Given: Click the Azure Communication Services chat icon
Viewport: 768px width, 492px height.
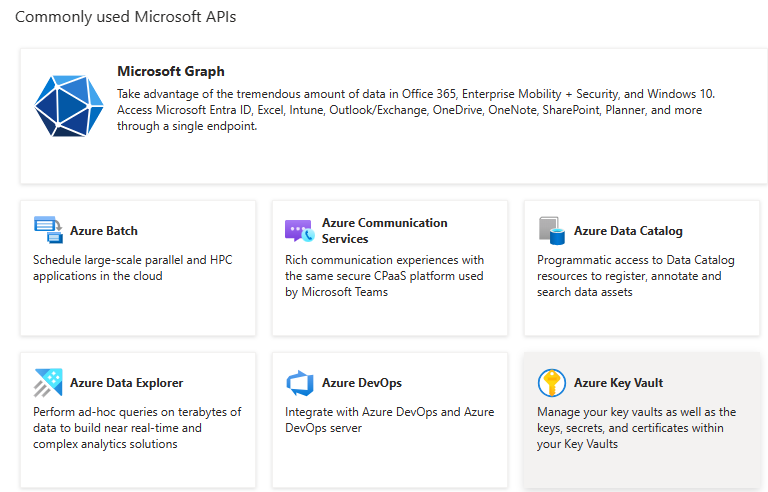Looking at the screenshot, I should tap(300, 230).
